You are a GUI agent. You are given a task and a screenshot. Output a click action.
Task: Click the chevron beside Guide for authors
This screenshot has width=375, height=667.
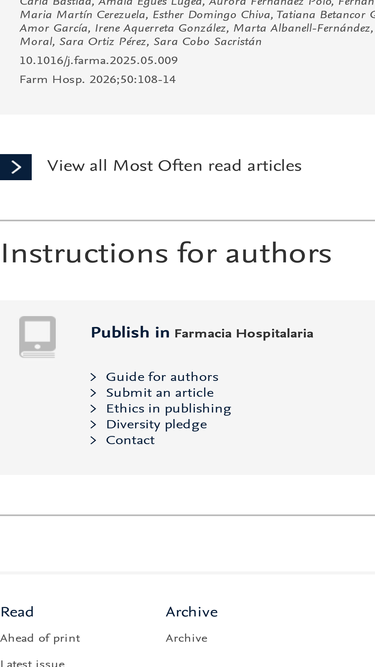(94, 377)
